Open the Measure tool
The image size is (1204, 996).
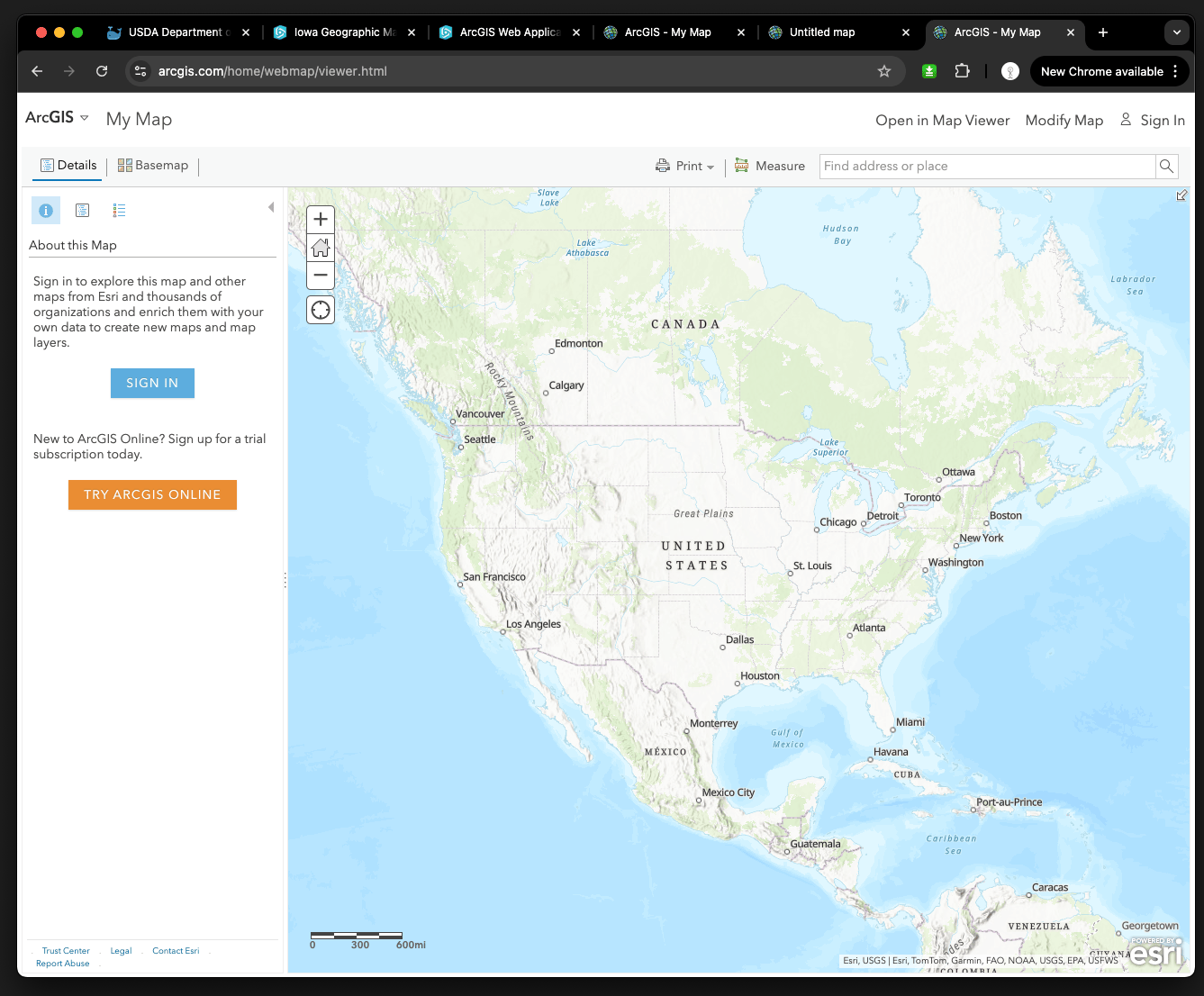tap(770, 166)
